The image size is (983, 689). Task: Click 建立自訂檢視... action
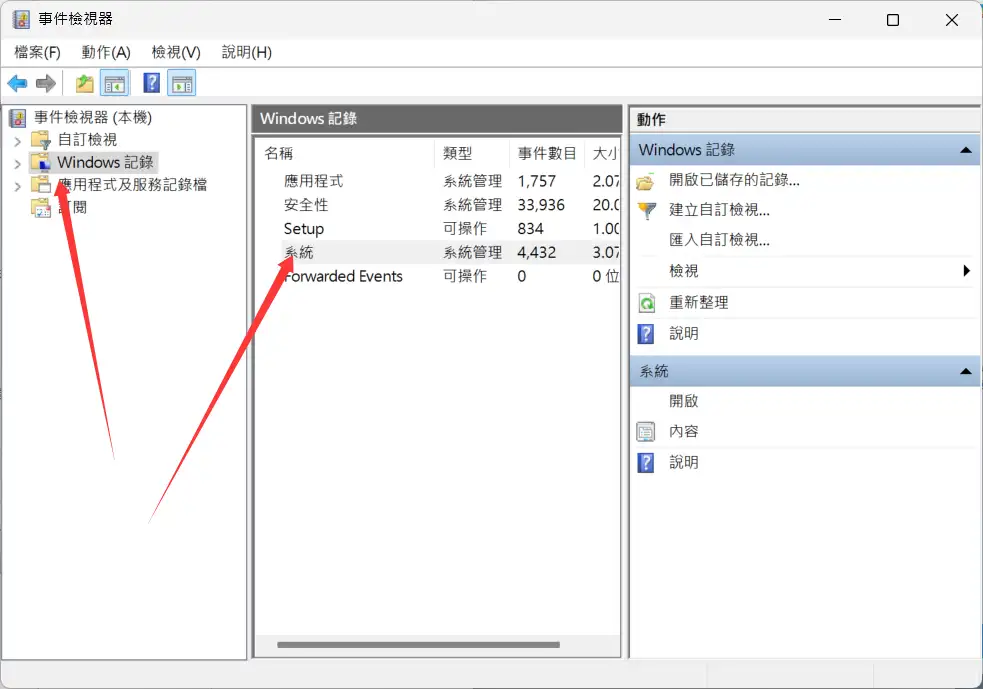[719, 210]
